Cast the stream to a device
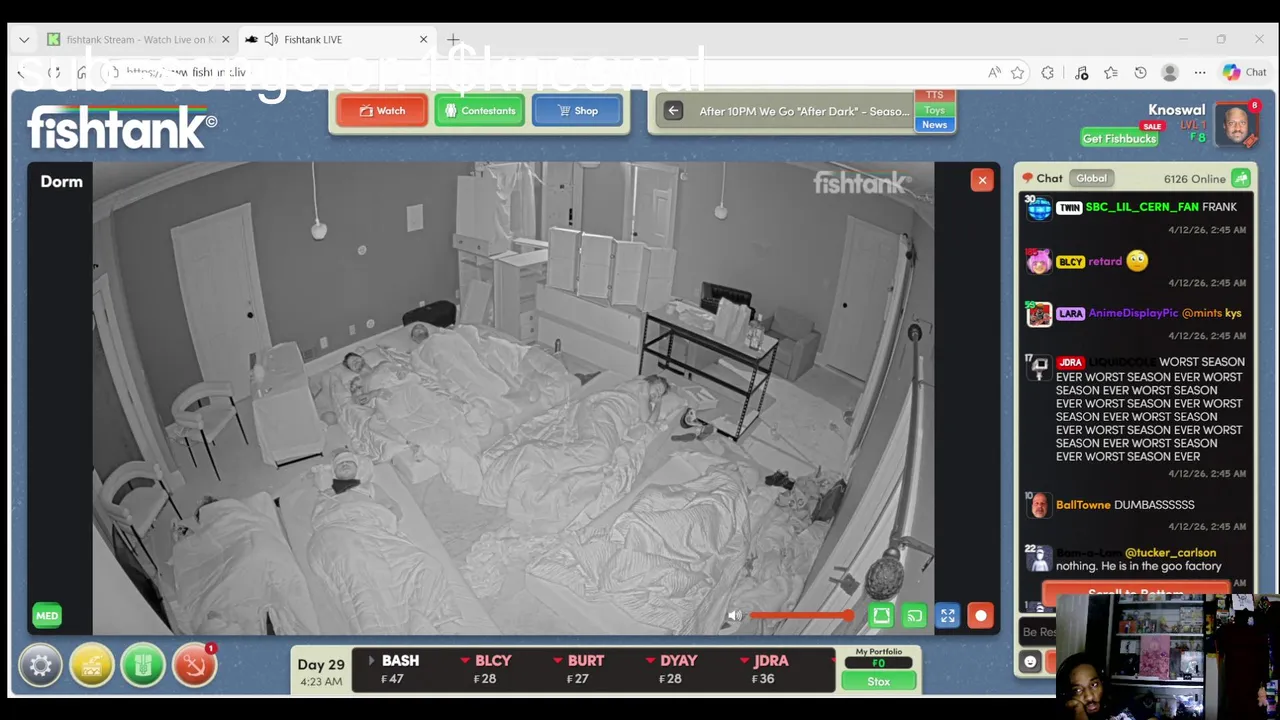Screen dimensions: 1280x720 pos(914,616)
